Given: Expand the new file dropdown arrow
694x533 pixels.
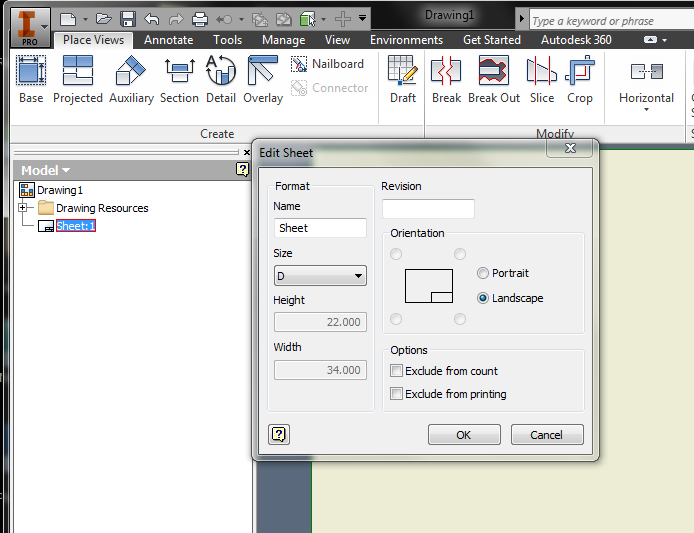Looking at the screenshot, I should (85, 19).
